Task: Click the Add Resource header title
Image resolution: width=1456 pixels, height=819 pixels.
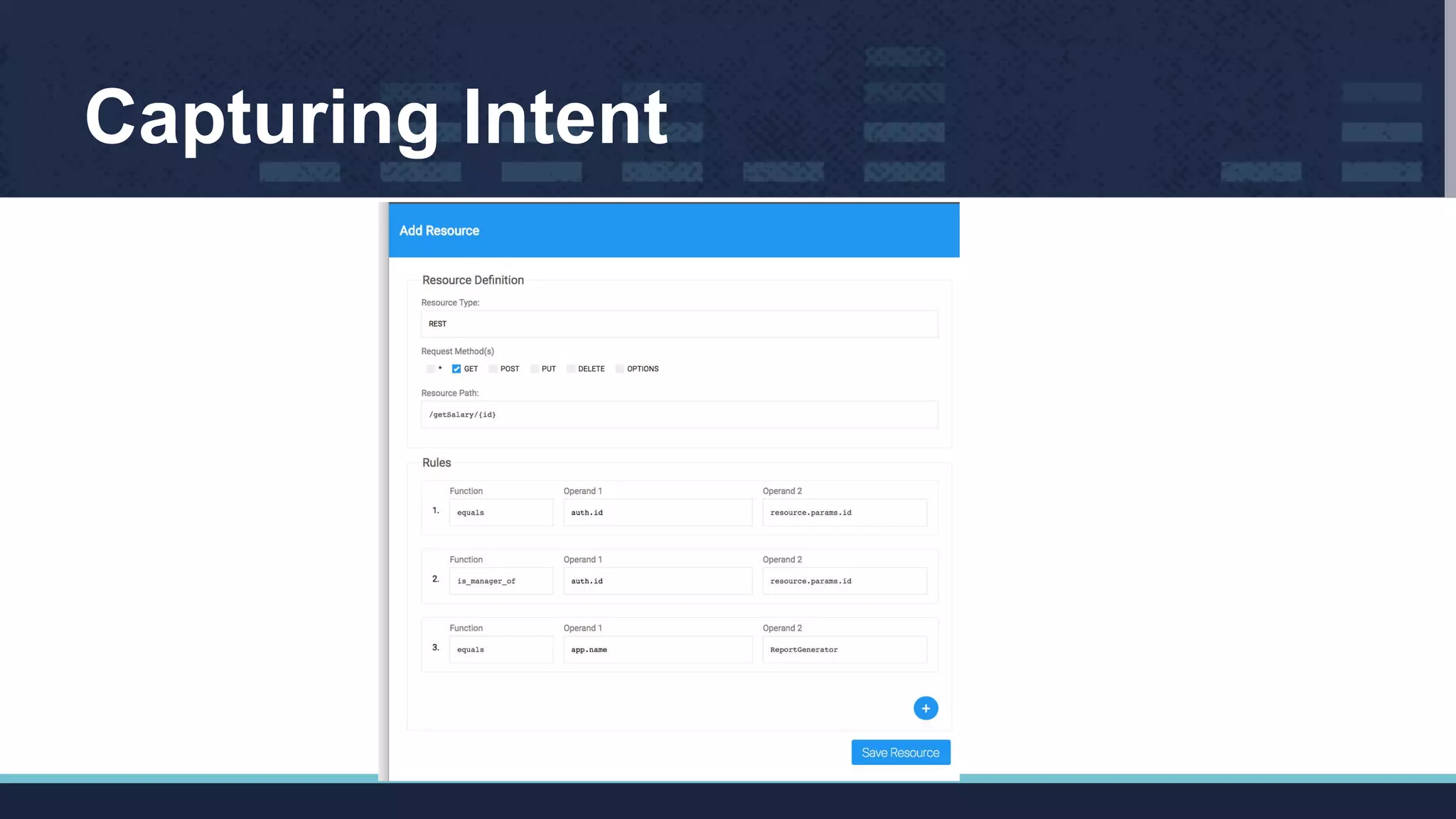Action: point(439,231)
